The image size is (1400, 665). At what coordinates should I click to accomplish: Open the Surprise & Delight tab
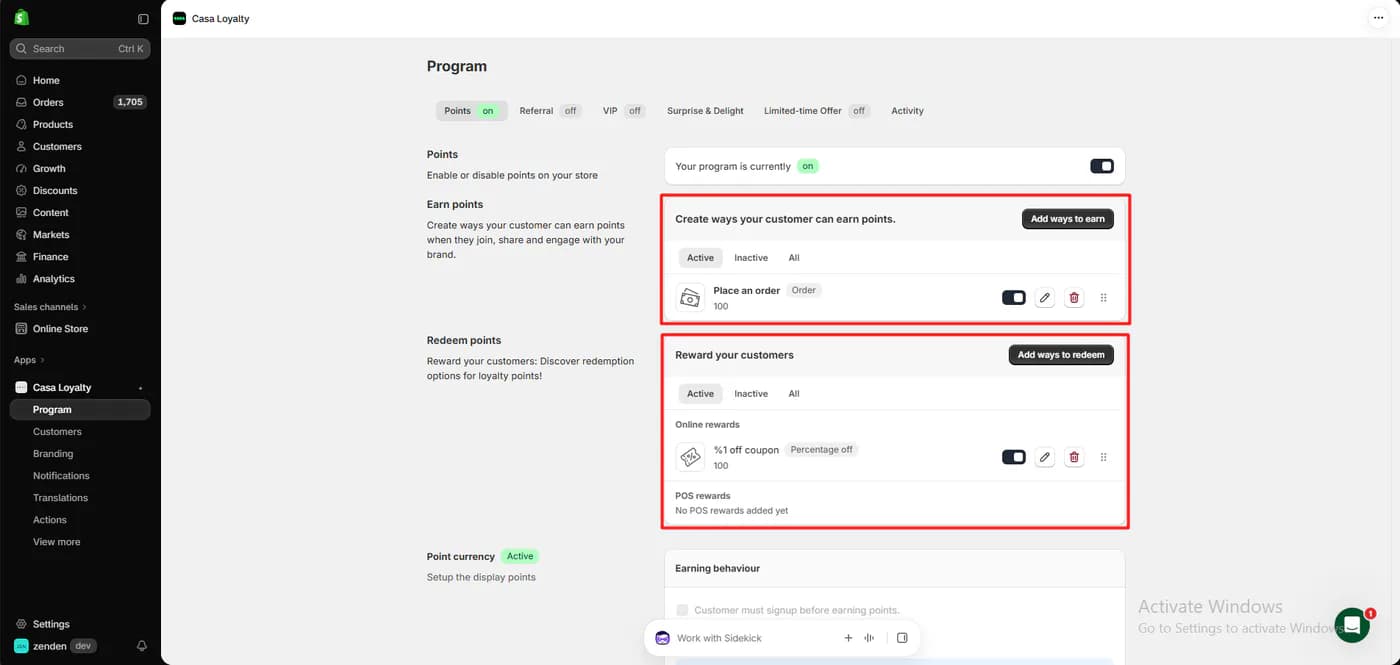coord(705,111)
